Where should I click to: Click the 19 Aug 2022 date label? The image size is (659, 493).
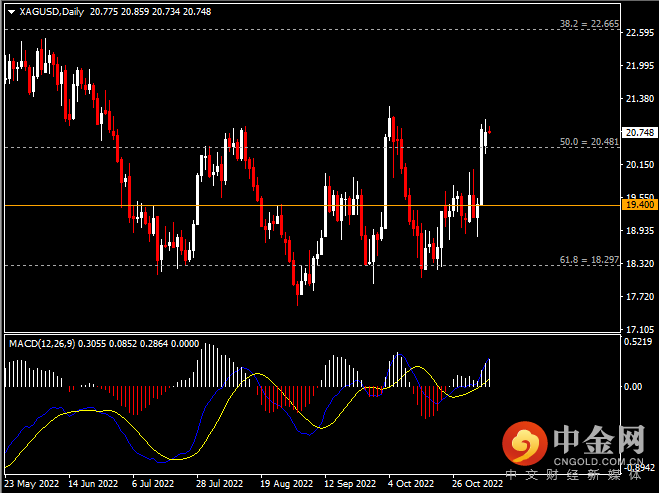[x=286, y=484]
